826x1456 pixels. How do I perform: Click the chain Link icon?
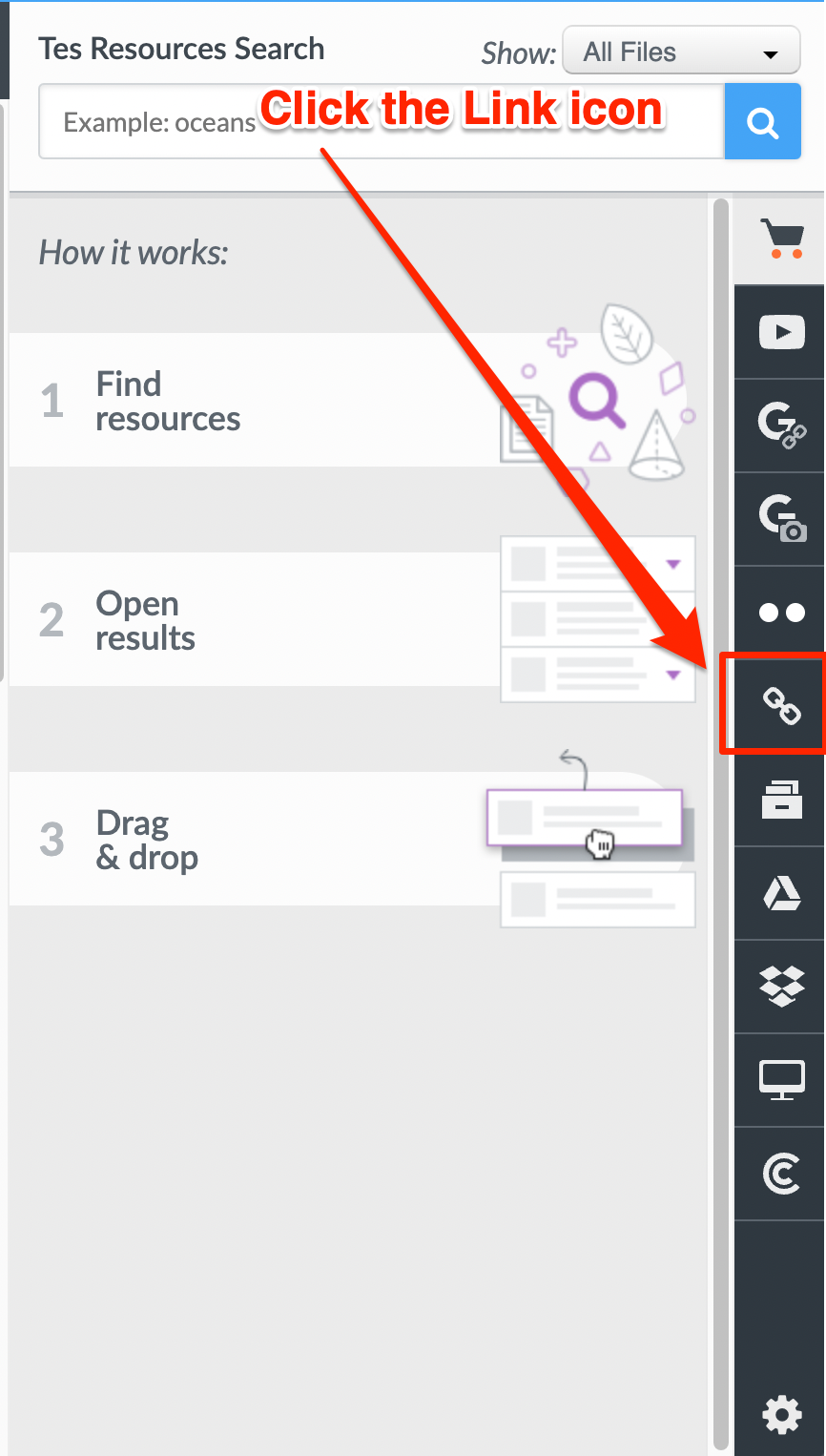coord(781,706)
